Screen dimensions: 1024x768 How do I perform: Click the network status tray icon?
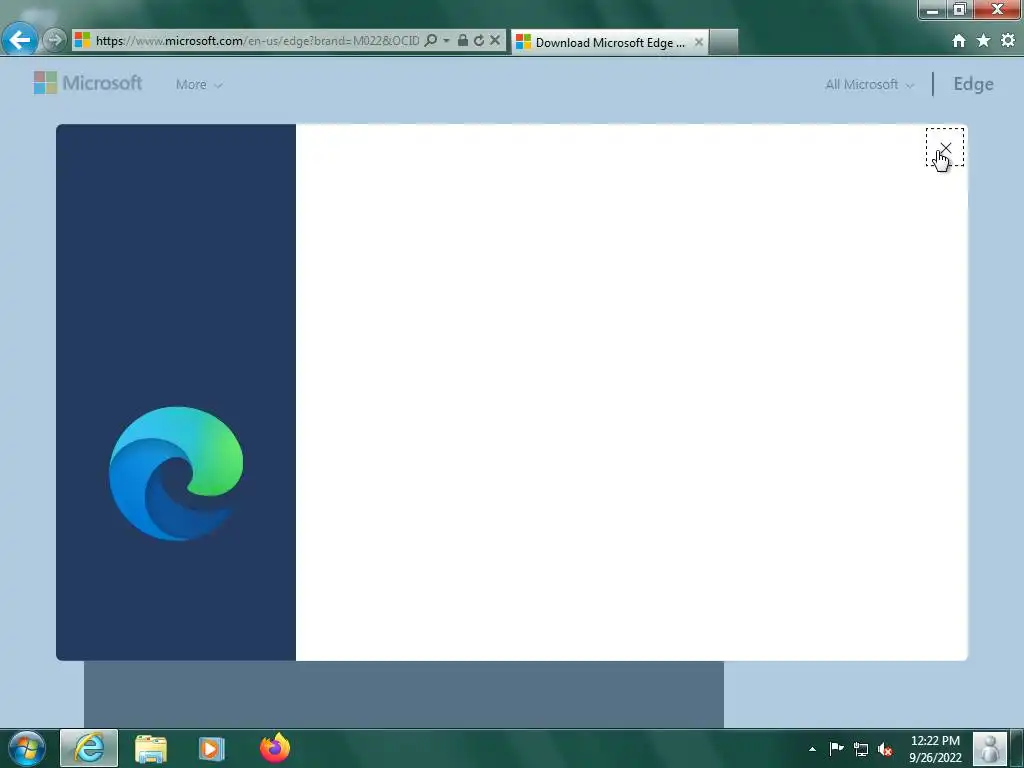tap(861, 749)
